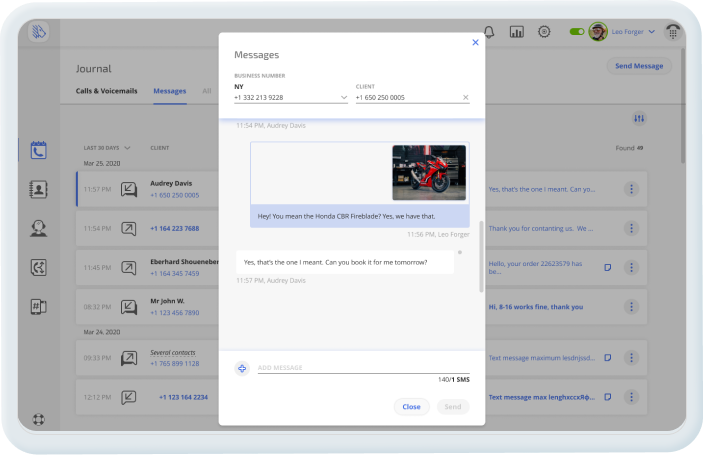Expand the Last 30 Days filter
Viewport: 704px width, 455px height.
[107, 147]
